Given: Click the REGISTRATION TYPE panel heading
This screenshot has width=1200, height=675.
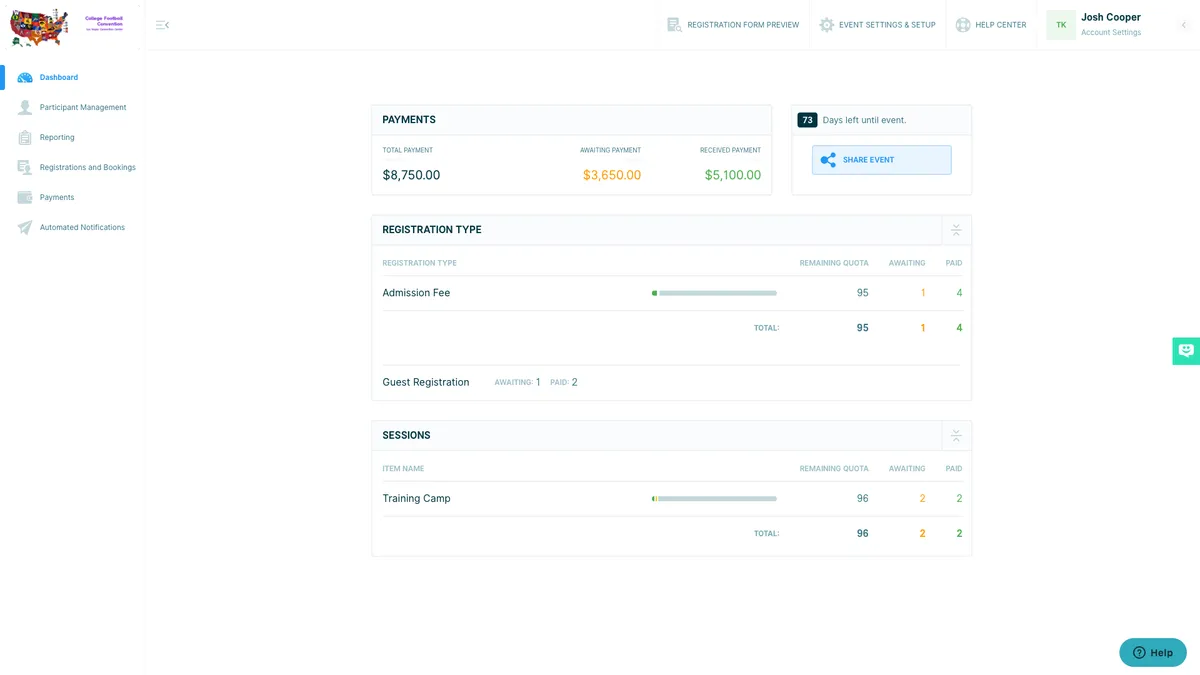Looking at the screenshot, I should 432,230.
